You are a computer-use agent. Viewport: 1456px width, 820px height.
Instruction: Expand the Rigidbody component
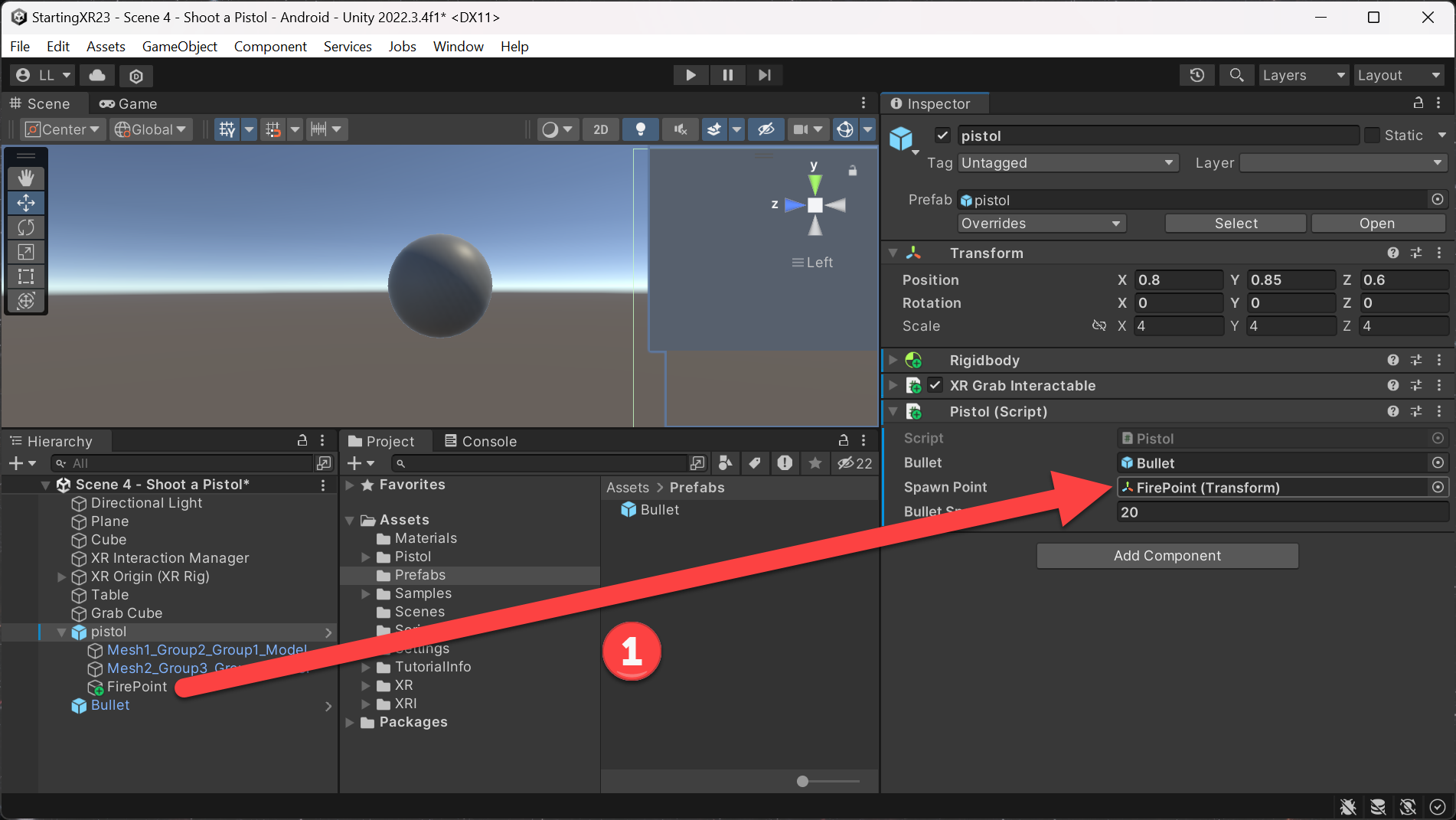893,360
